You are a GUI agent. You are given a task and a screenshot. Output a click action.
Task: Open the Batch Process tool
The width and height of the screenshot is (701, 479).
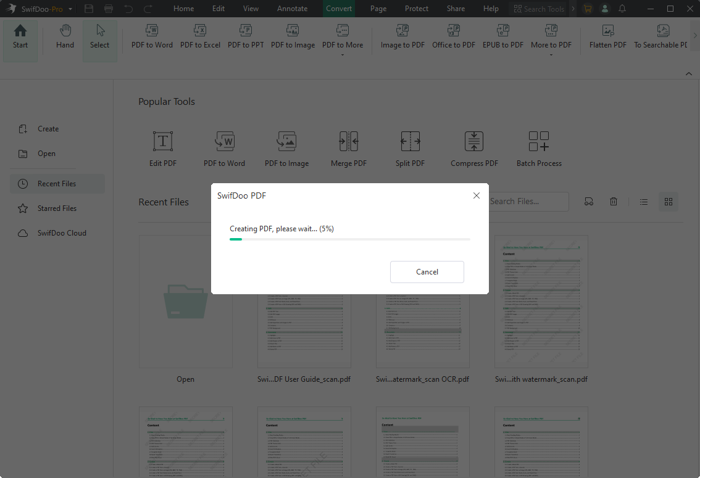(x=539, y=148)
